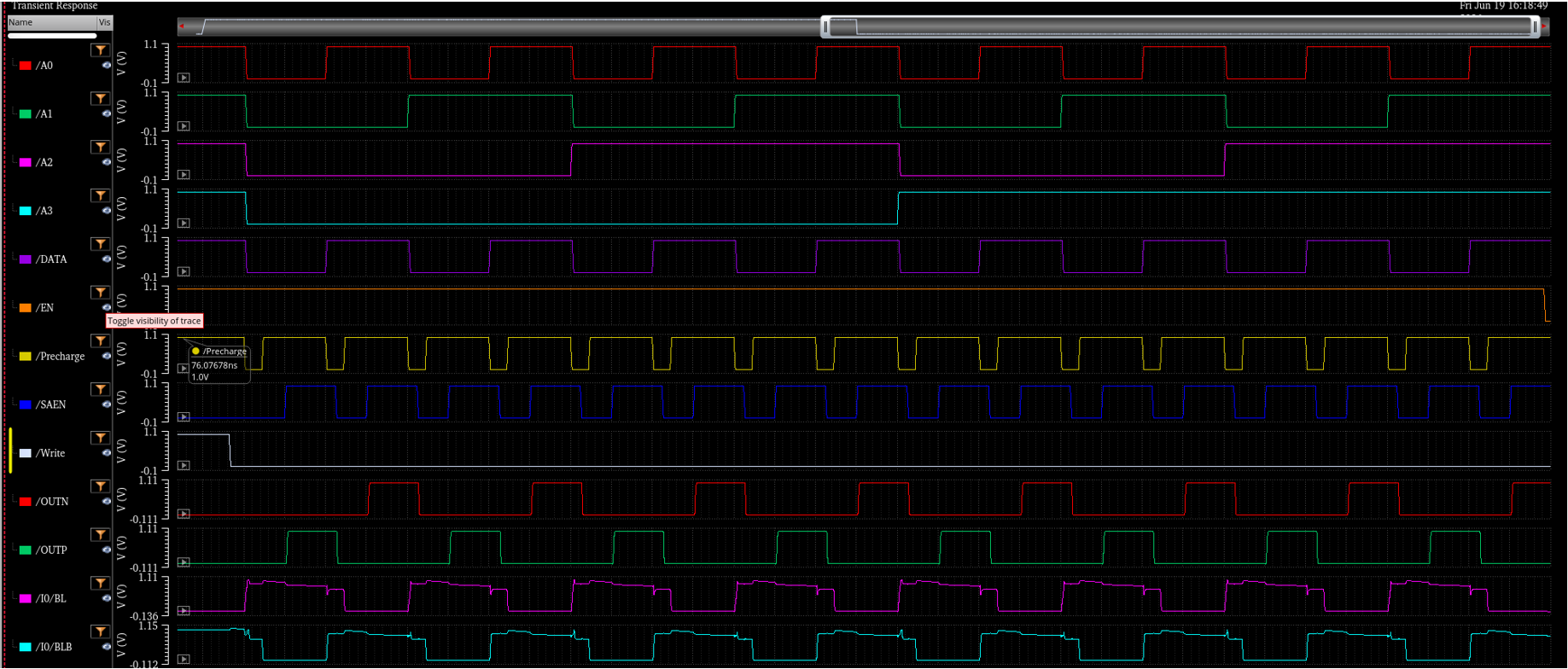The height and width of the screenshot is (669, 1568).
Task: Expand the /SAEN waveform strip arrow button
Action: tap(184, 417)
